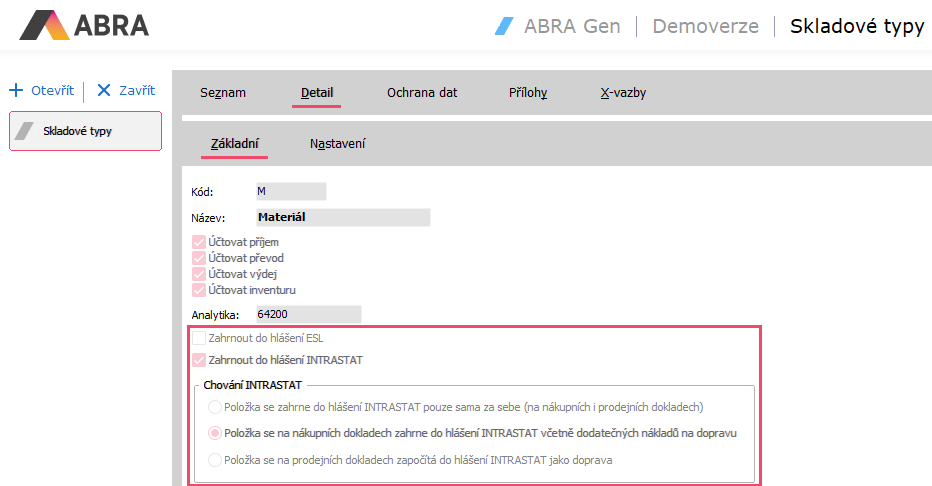Click the gray Skladové typy sidebar icon
The width and height of the screenshot is (932, 486).
pos(25,131)
